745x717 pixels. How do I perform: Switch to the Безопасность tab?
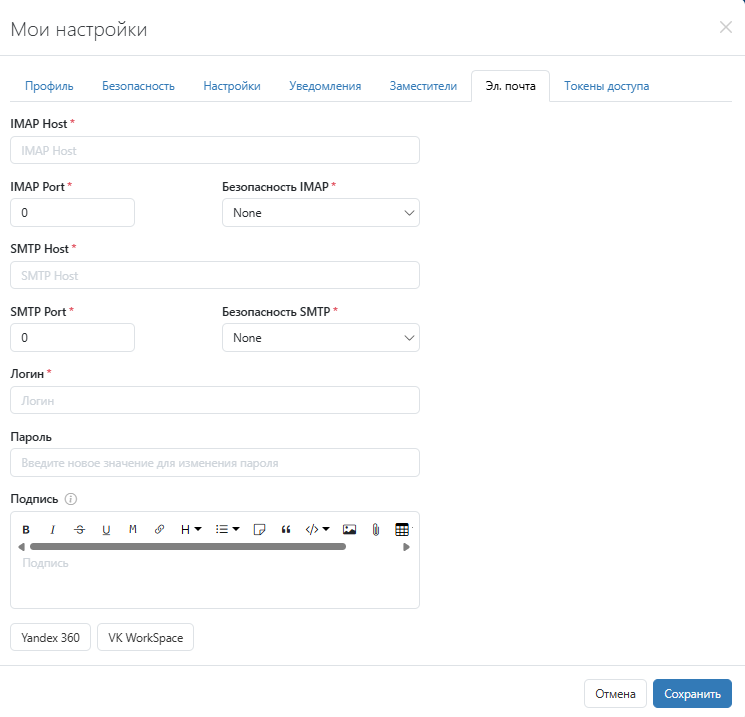click(x=138, y=86)
